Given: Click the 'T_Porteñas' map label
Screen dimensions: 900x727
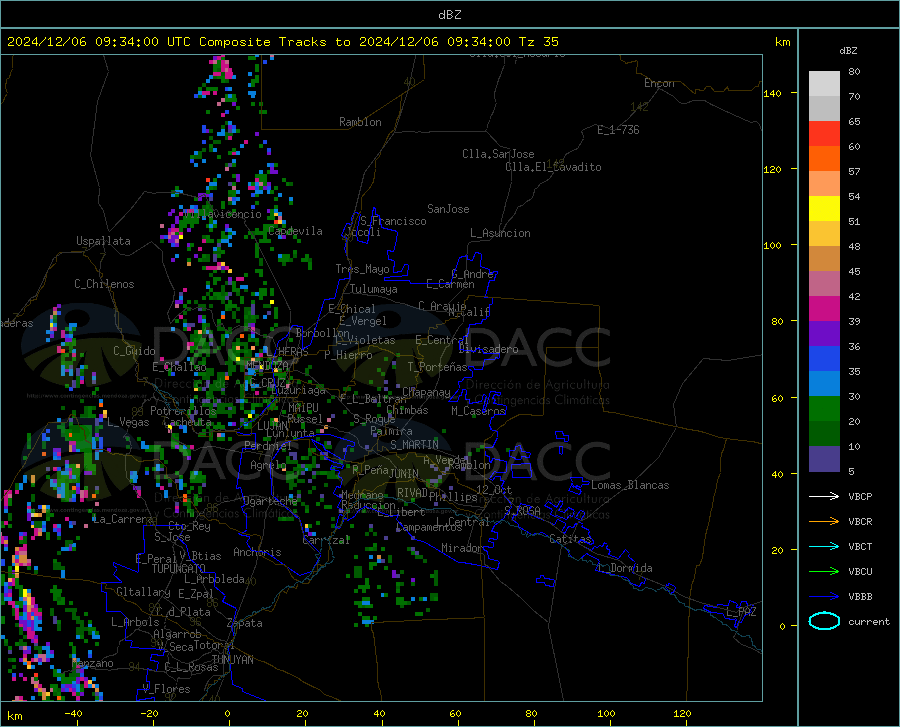Looking at the screenshot, I should [437, 367].
